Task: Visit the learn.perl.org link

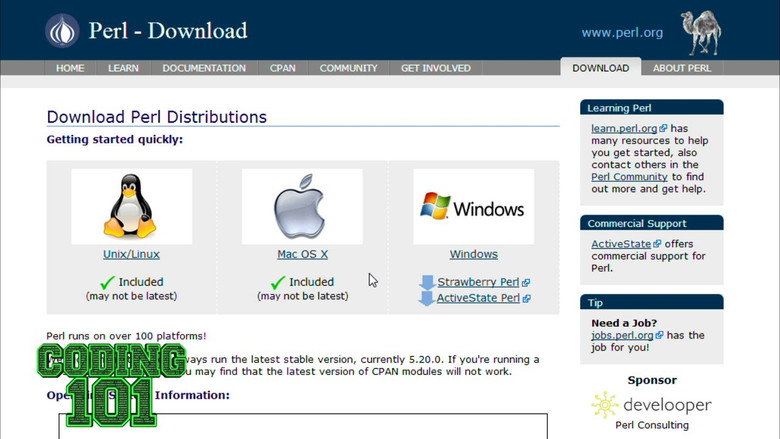Action: pos(624,128)
